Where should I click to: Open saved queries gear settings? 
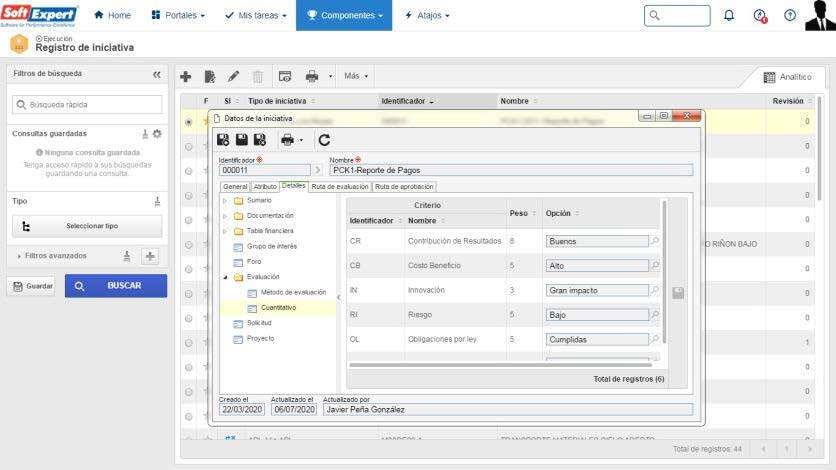pos(157,134)
